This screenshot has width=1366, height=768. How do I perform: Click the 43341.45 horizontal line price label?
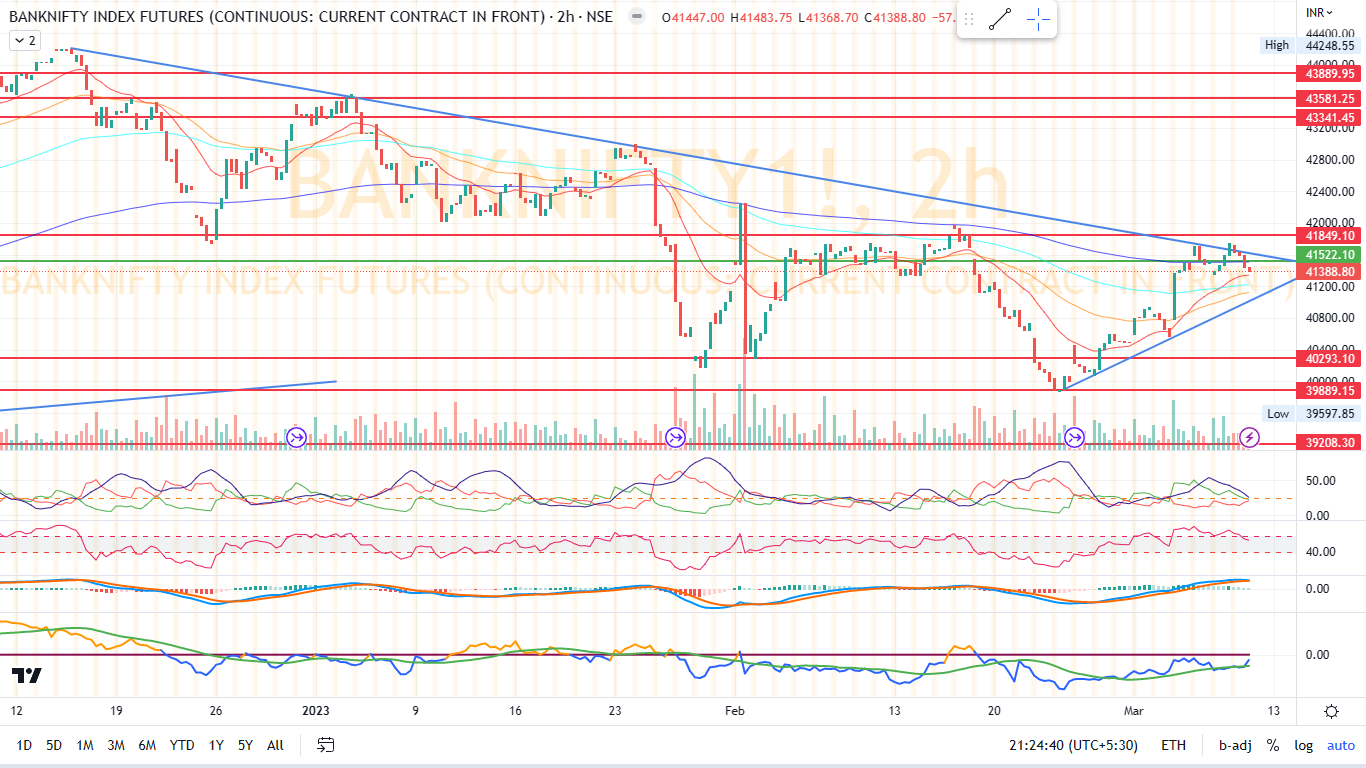pyautogui.click(x=1330, y=117)
